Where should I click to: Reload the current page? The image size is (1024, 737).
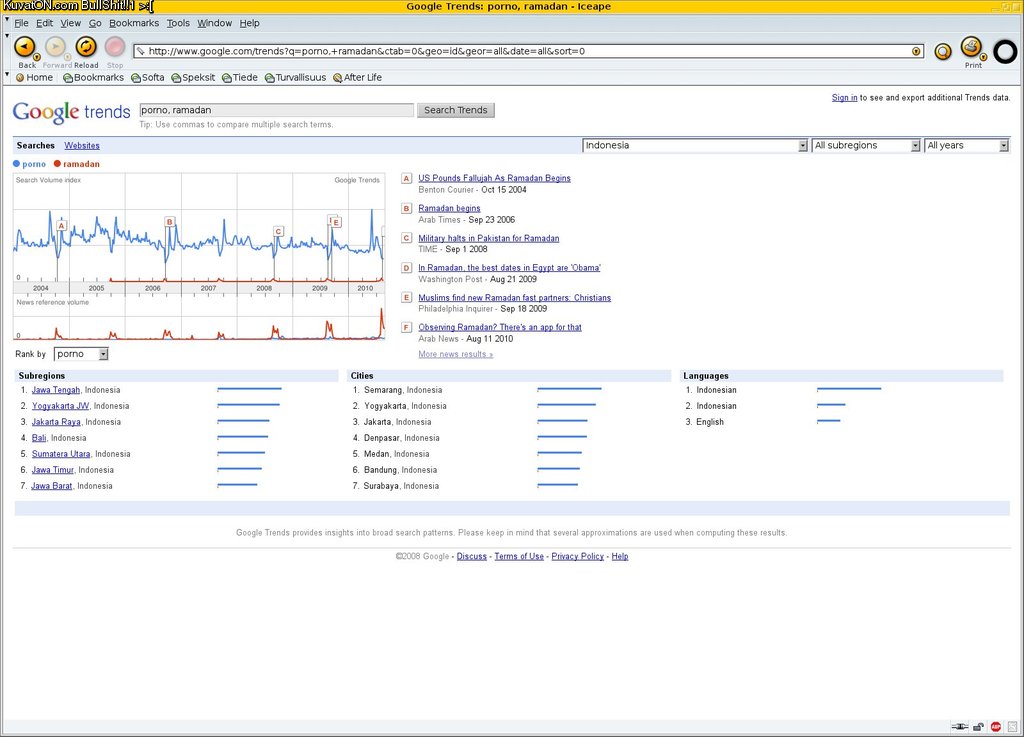[86, 47]
